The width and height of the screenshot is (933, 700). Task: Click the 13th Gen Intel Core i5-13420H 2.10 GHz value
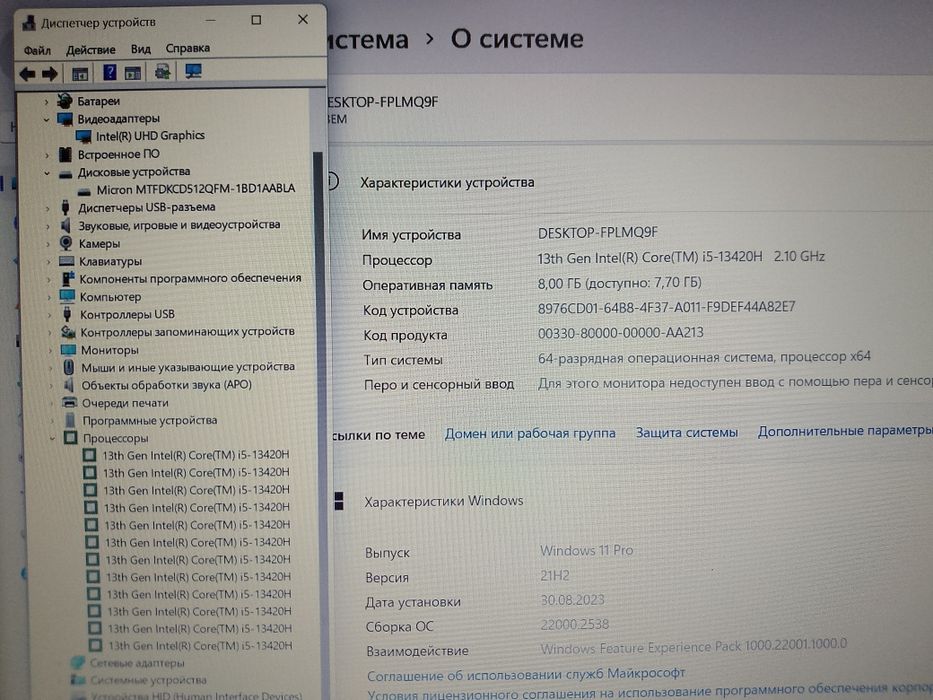[x=681, y=257]
